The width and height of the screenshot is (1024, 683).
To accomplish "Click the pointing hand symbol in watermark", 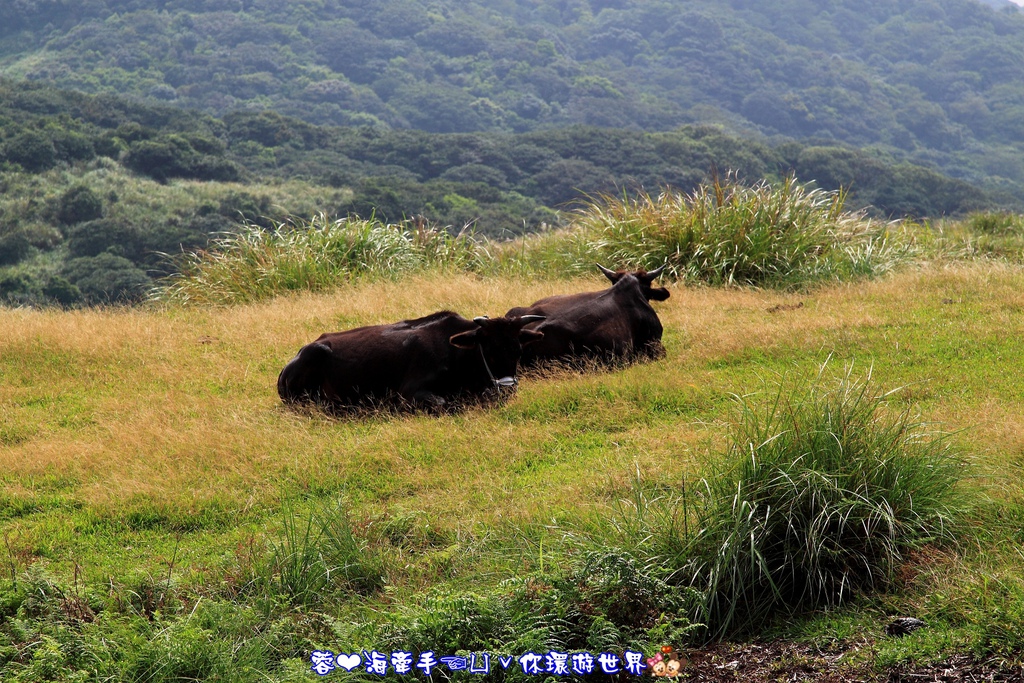I will 453,663.
